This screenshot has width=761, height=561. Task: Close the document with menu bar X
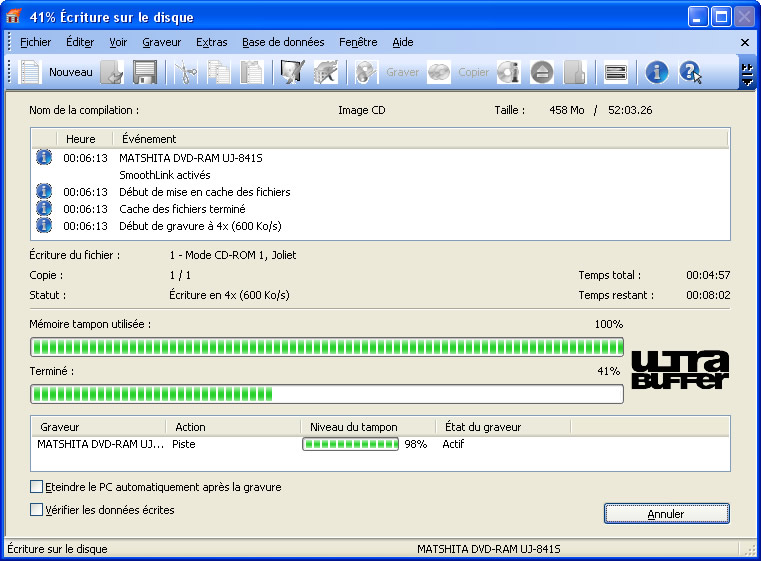click(744, 42)
